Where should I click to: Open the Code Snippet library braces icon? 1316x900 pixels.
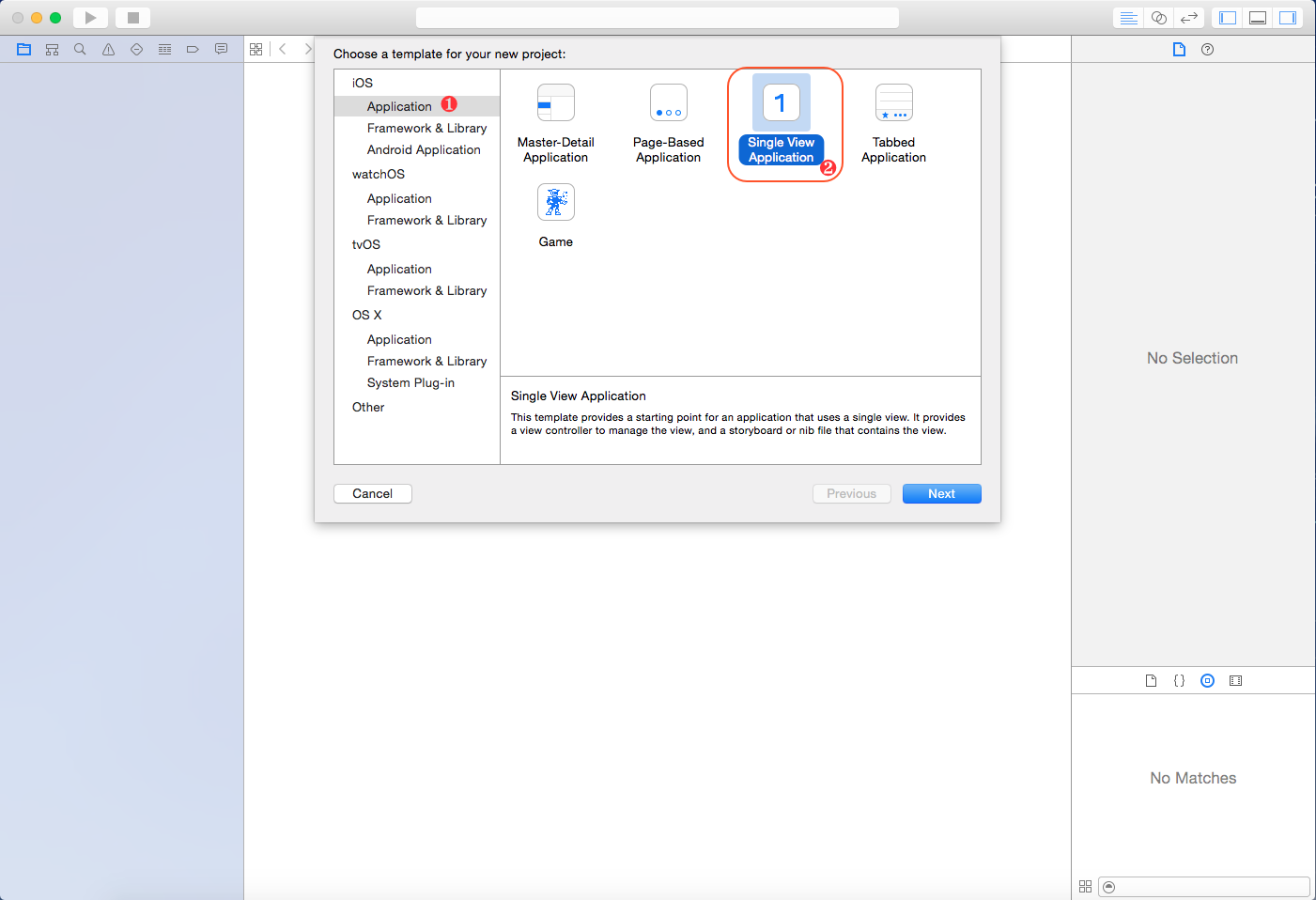click(x=1179, y=681)
